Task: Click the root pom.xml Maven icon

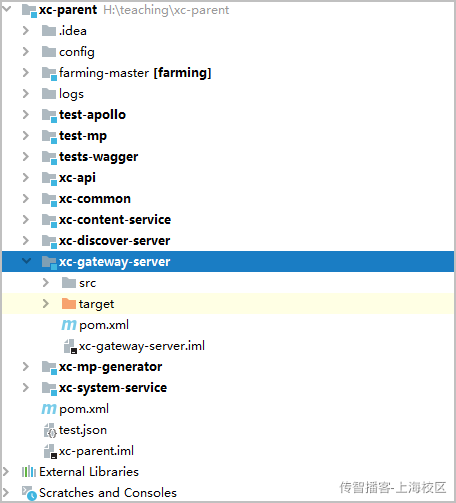Action: [49, 409]
